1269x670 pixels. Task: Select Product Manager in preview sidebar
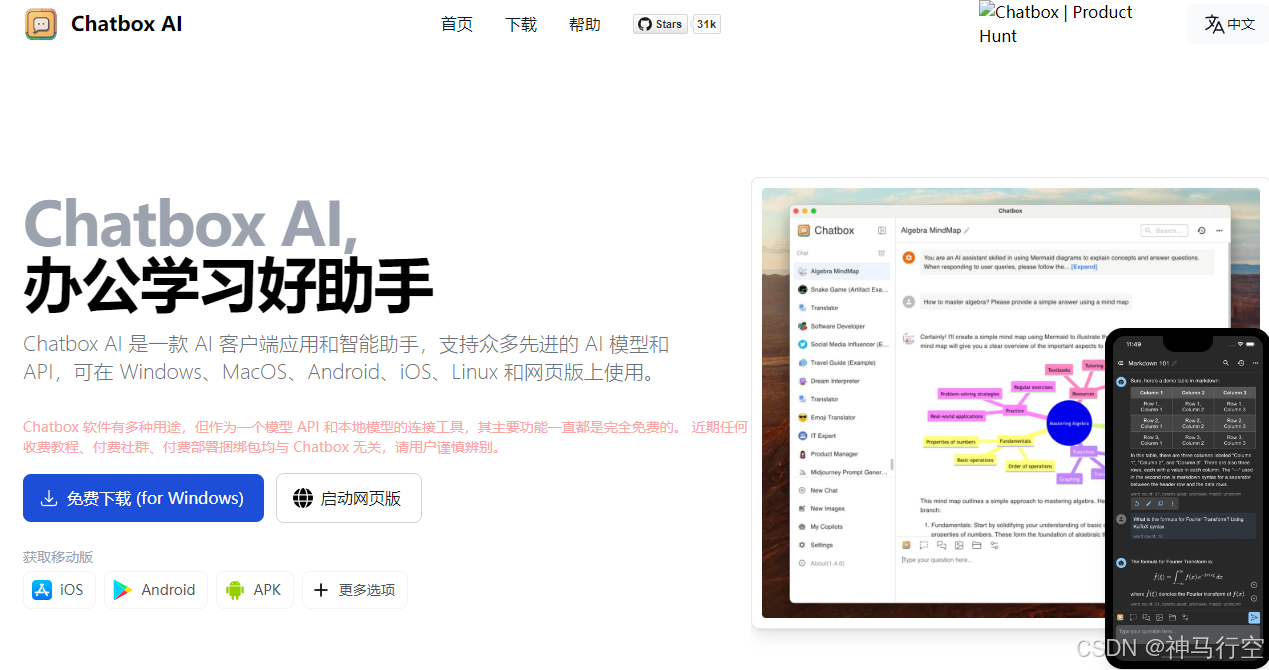pyautogui.click(x=842, y=454)
